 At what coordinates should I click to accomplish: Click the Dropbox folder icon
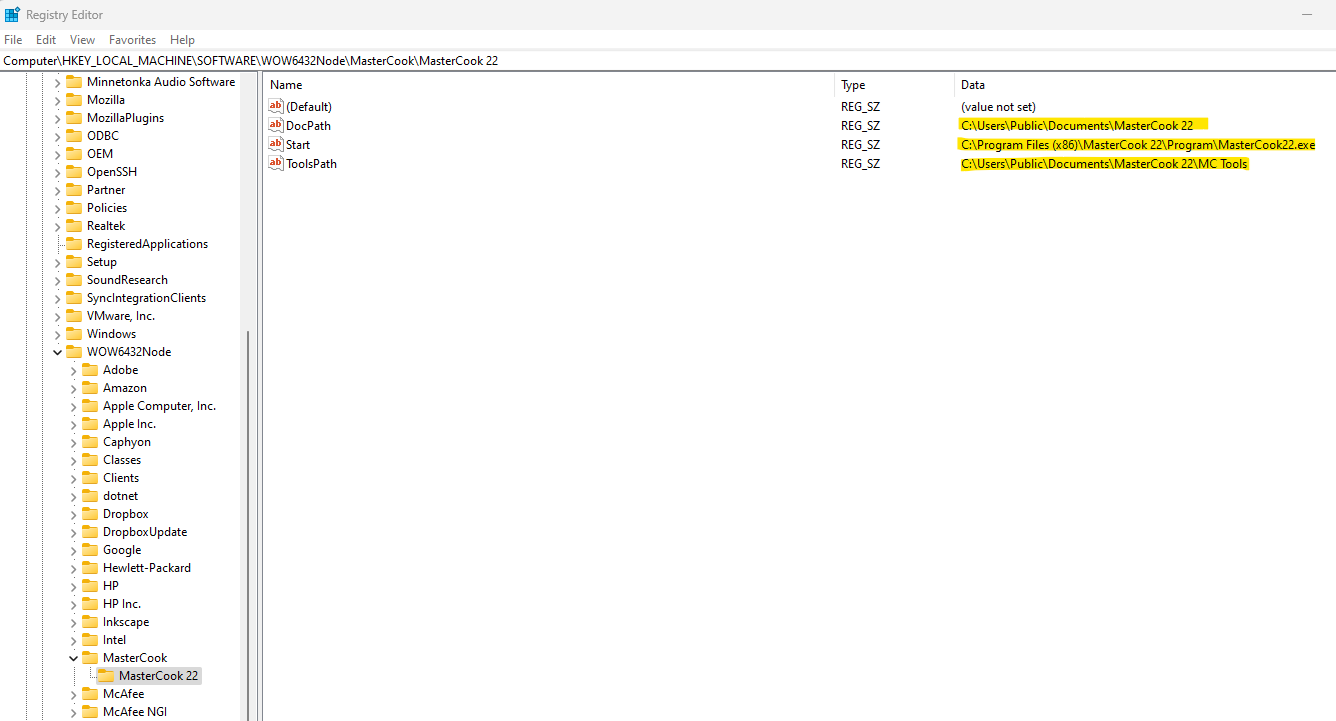90,514
